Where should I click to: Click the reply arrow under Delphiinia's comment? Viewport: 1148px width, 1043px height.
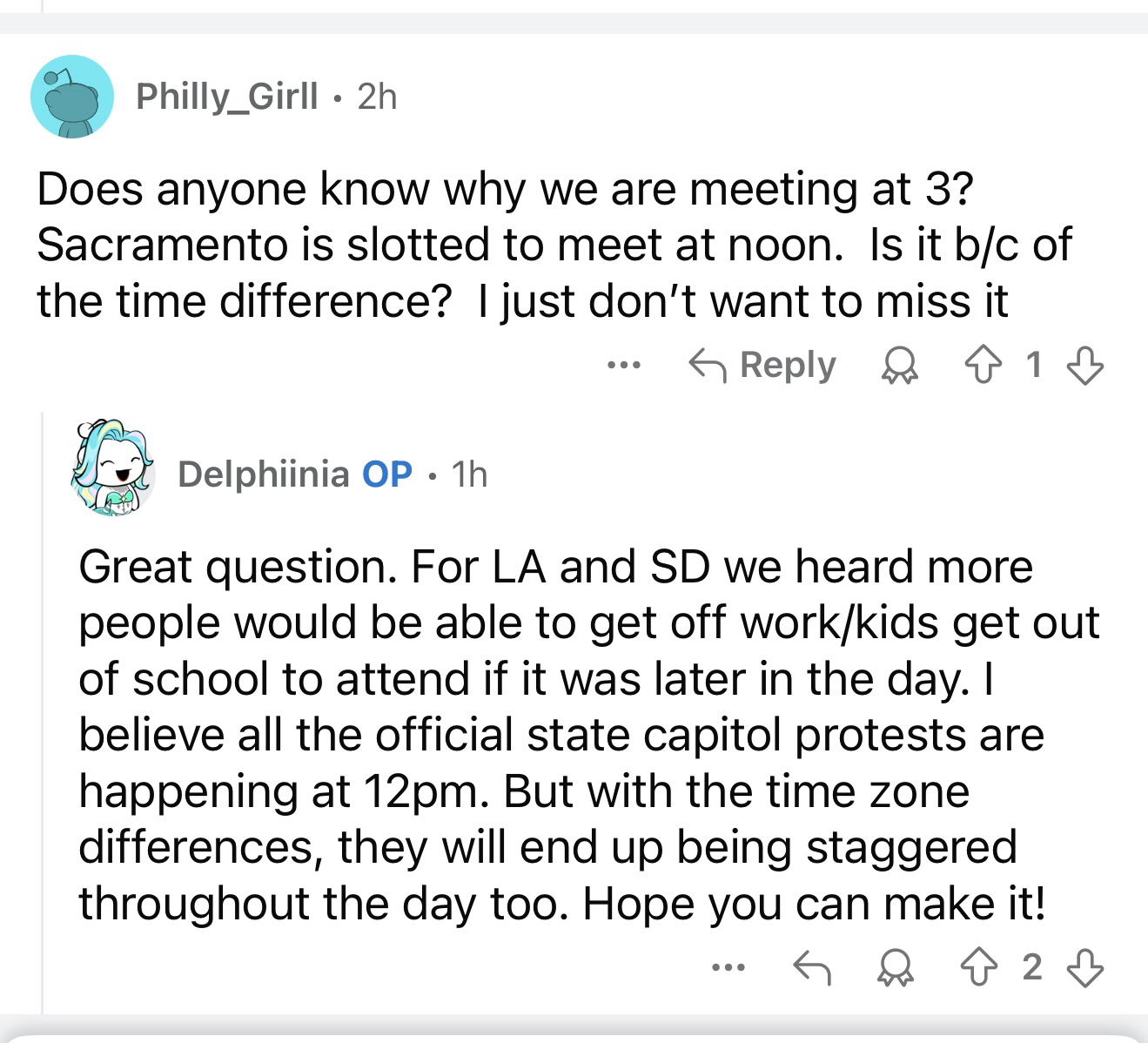click(813, 966)
